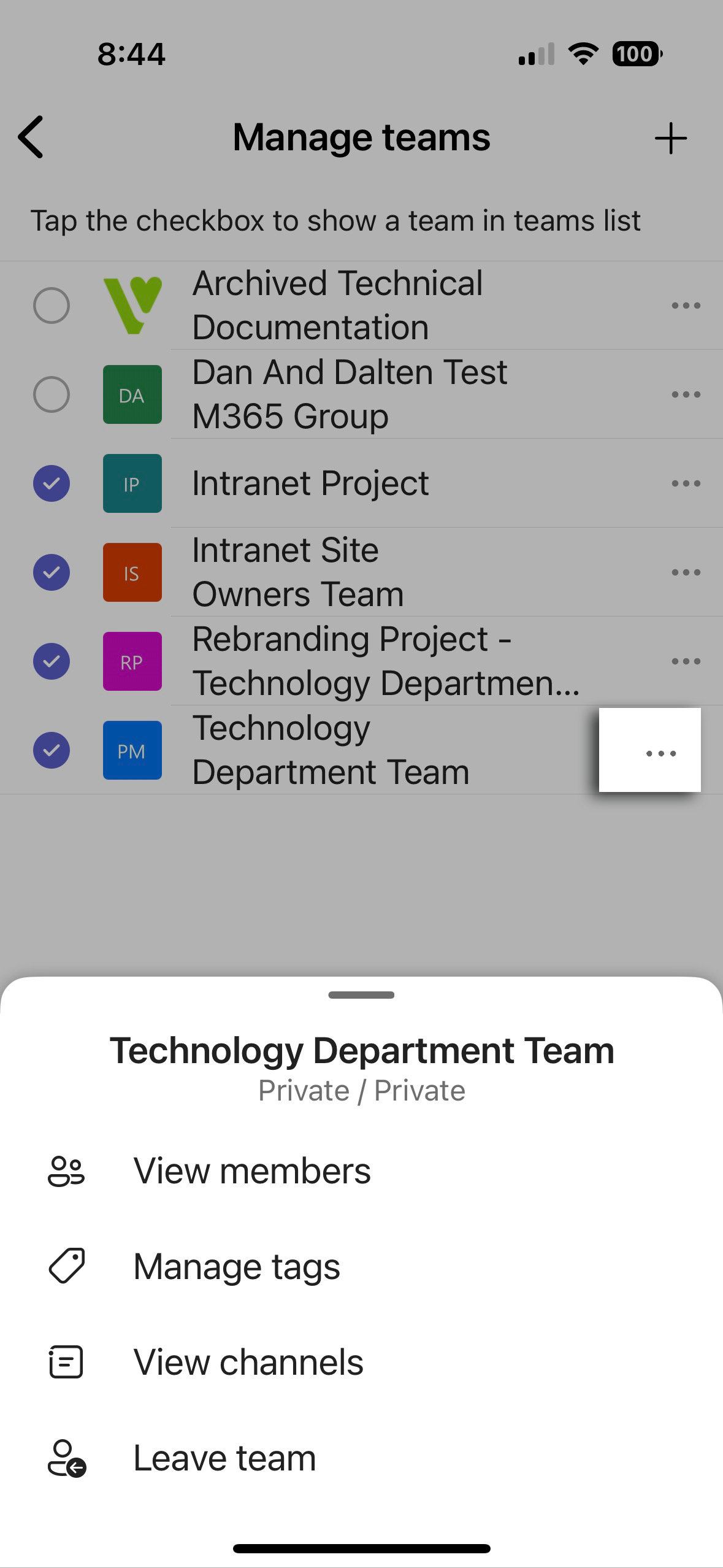
Task: Choose Manage tags in the bottom sheet
Action: pyautogui.click(x=237, y=1266)
